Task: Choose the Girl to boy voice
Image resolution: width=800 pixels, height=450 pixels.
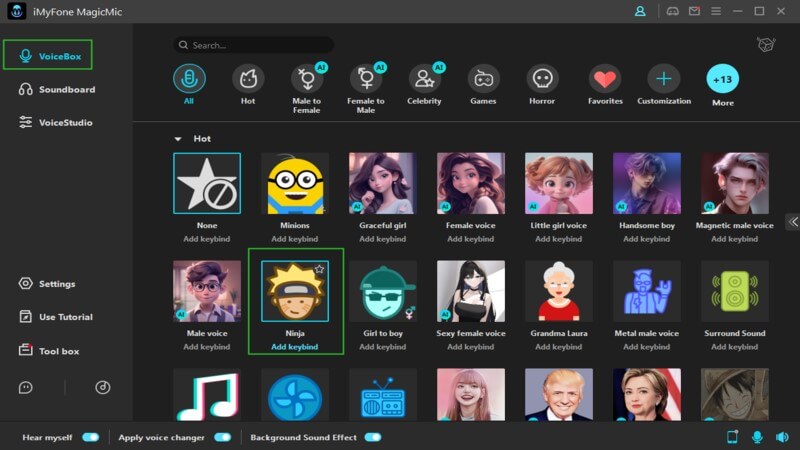Action: pyautogui.click(x=383, y=291)
